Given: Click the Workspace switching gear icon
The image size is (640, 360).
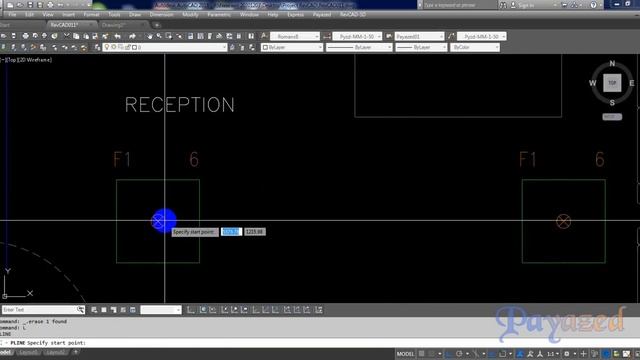Looking at the screenshot, I should [x=567, y=354].
